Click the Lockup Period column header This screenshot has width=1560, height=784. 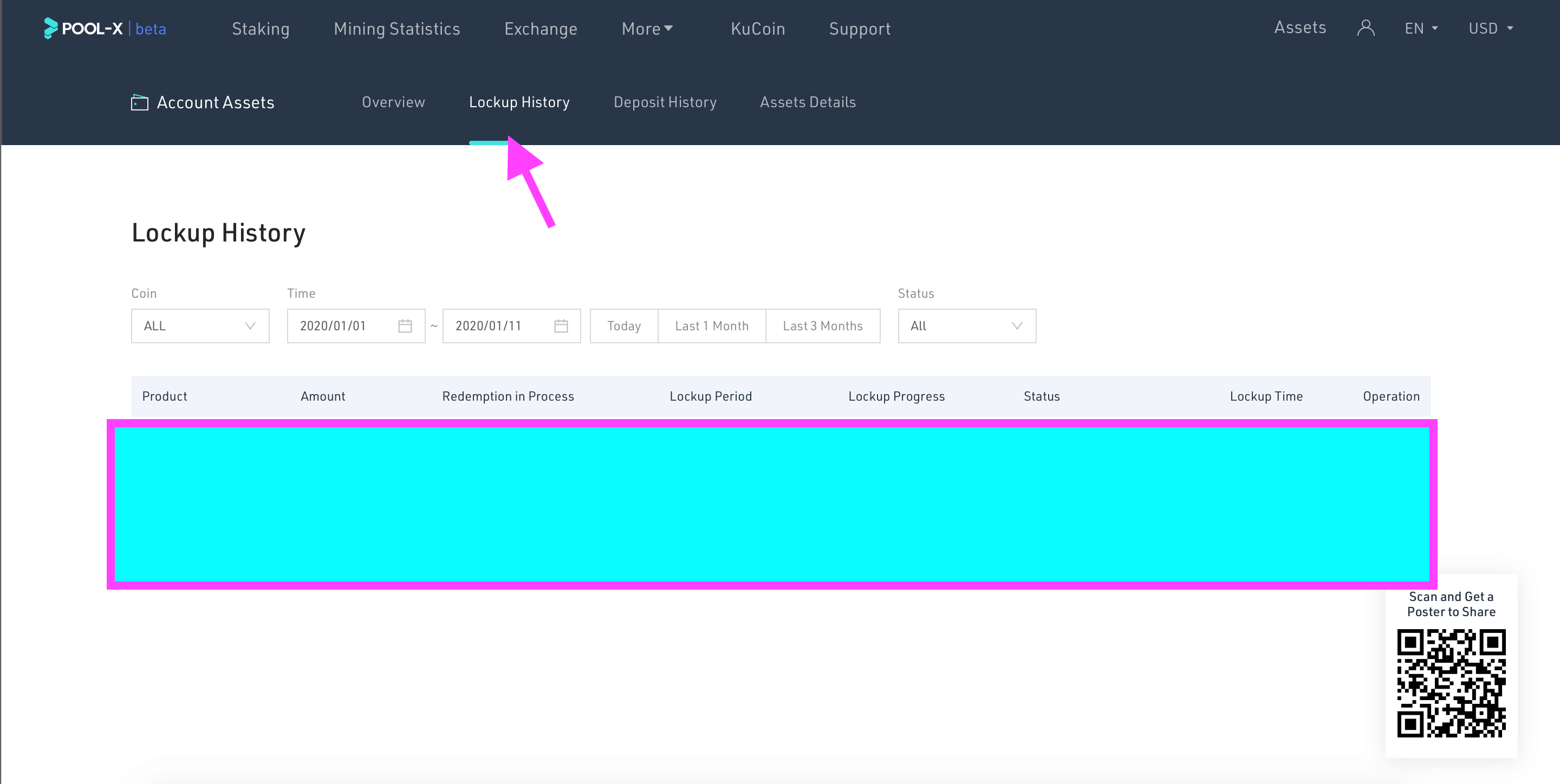pyautogui.click(x=710, y=396)
